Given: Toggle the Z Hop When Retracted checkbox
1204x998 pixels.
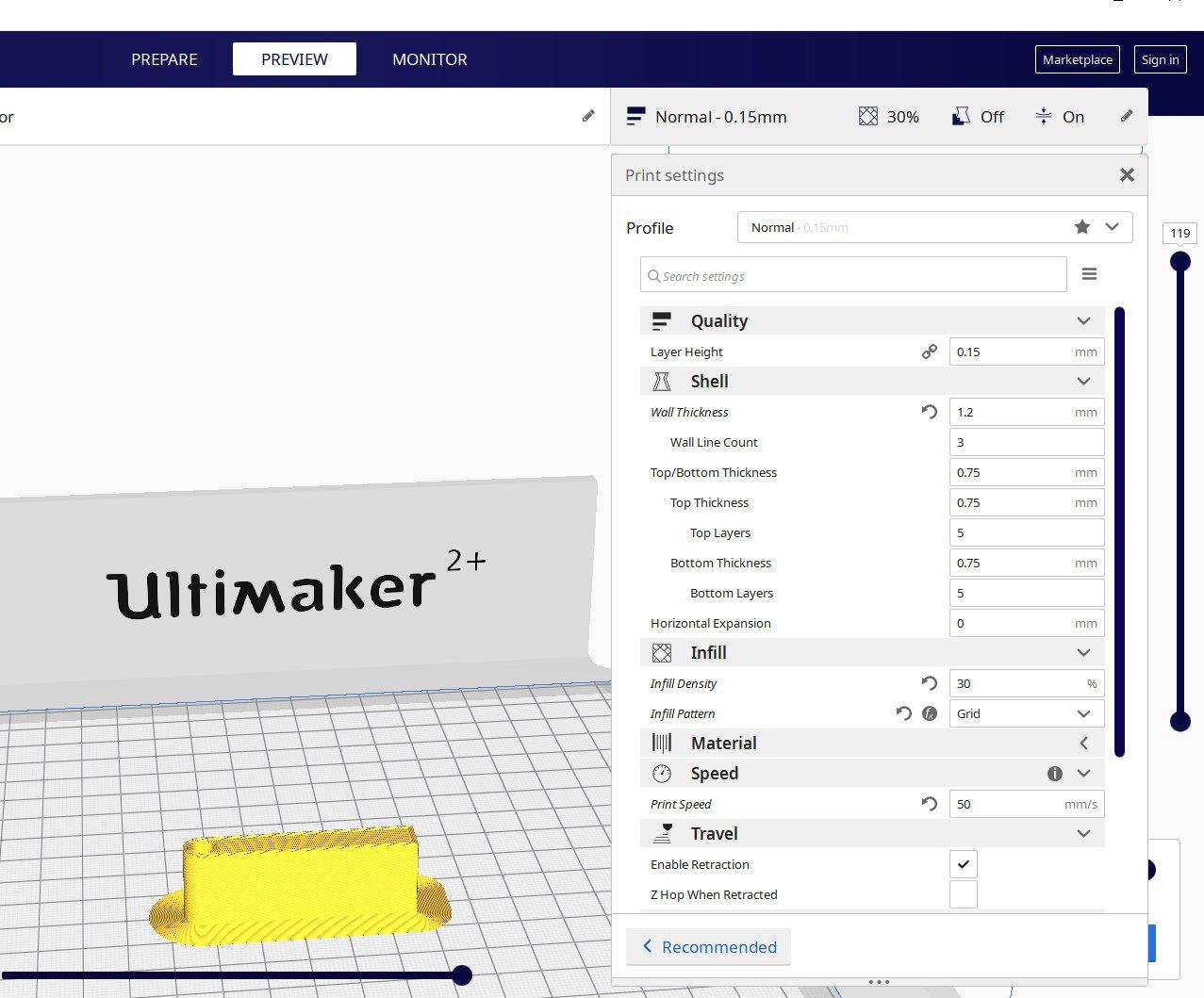Looking at the screenshot, I should pos(964,894).
